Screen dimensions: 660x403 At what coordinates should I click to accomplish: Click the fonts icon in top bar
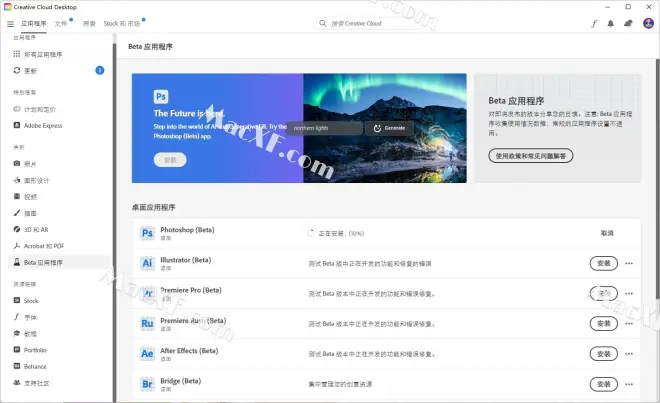point(593,22)
